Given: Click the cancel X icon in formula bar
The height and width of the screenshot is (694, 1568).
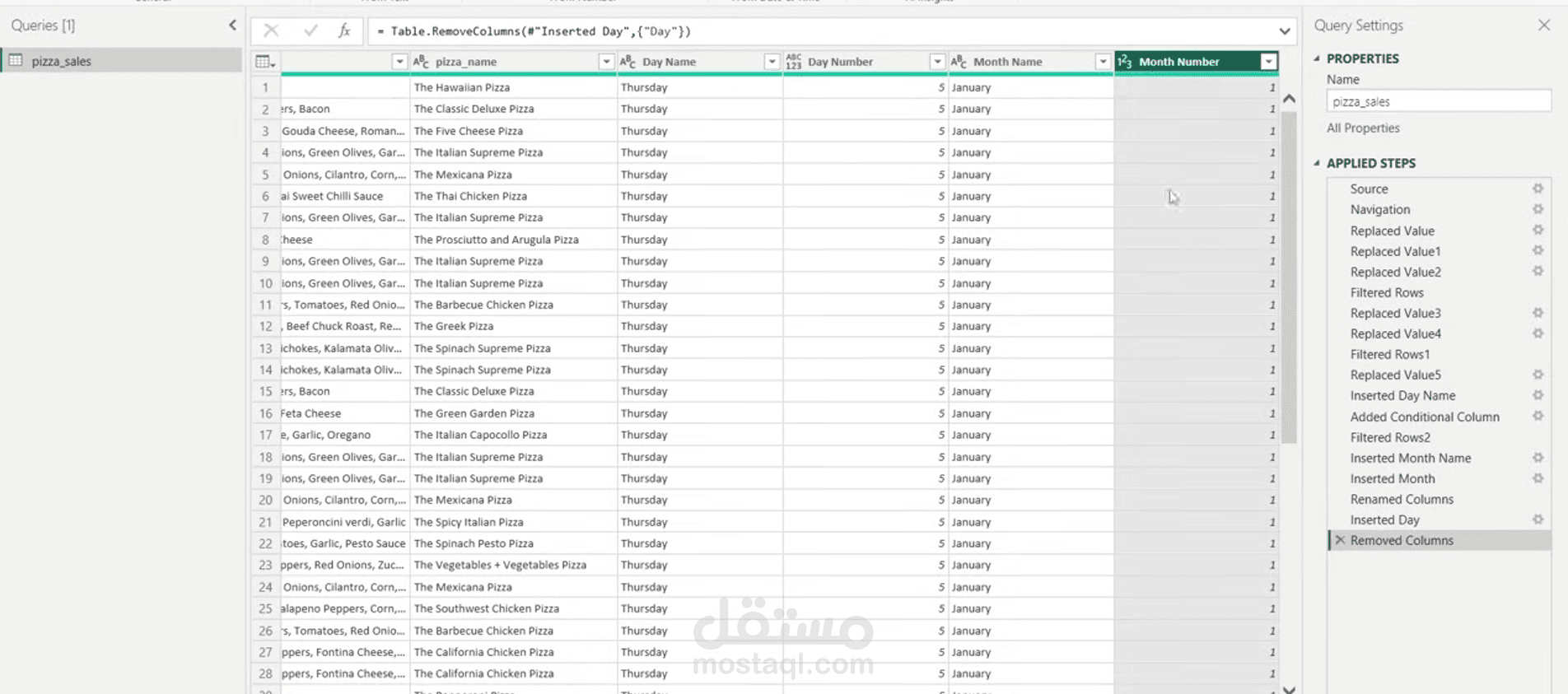Looking at the screenshot, I should (271, 31).
